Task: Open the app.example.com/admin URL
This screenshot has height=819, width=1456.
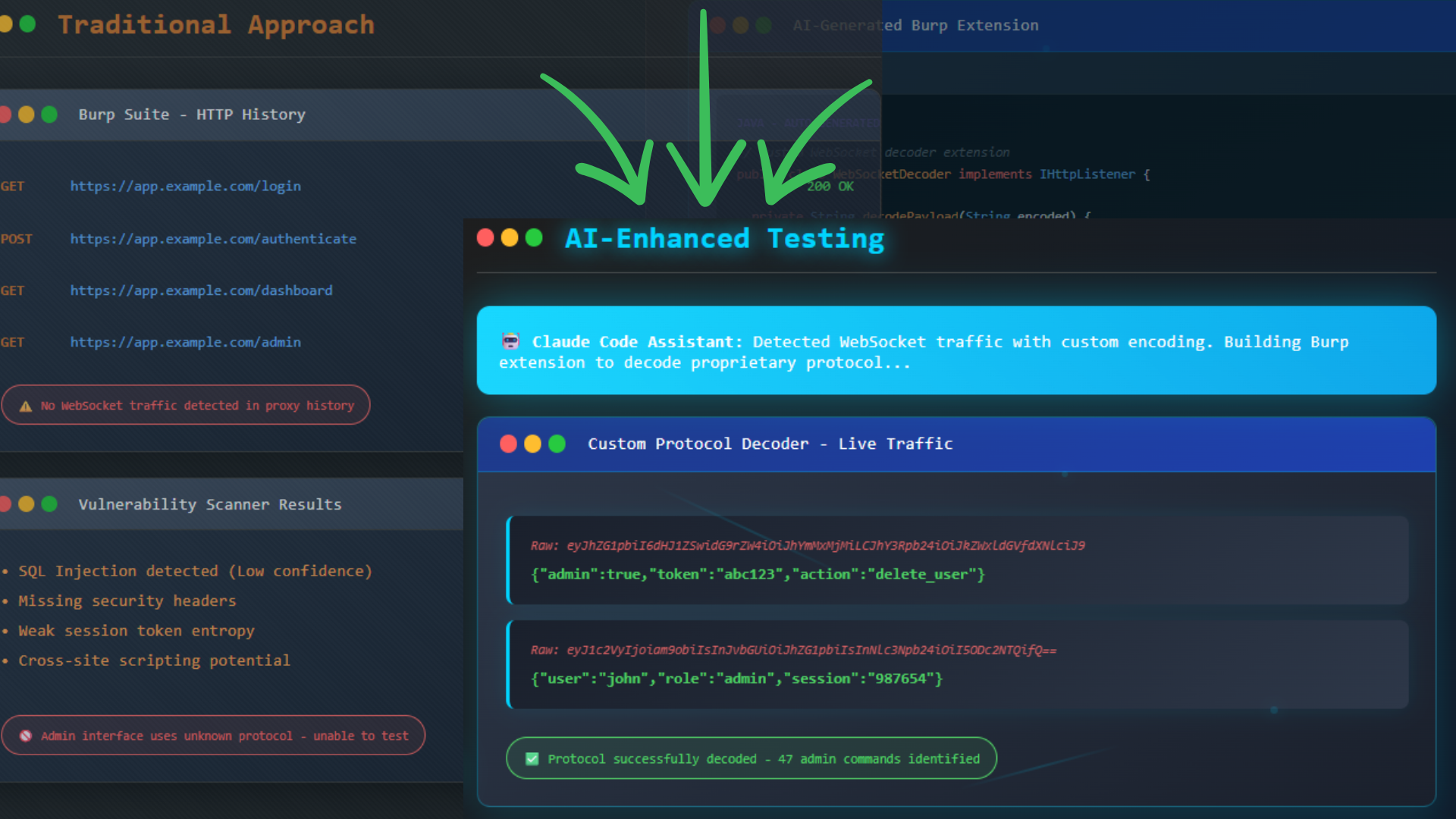Action: pos(185,342)
